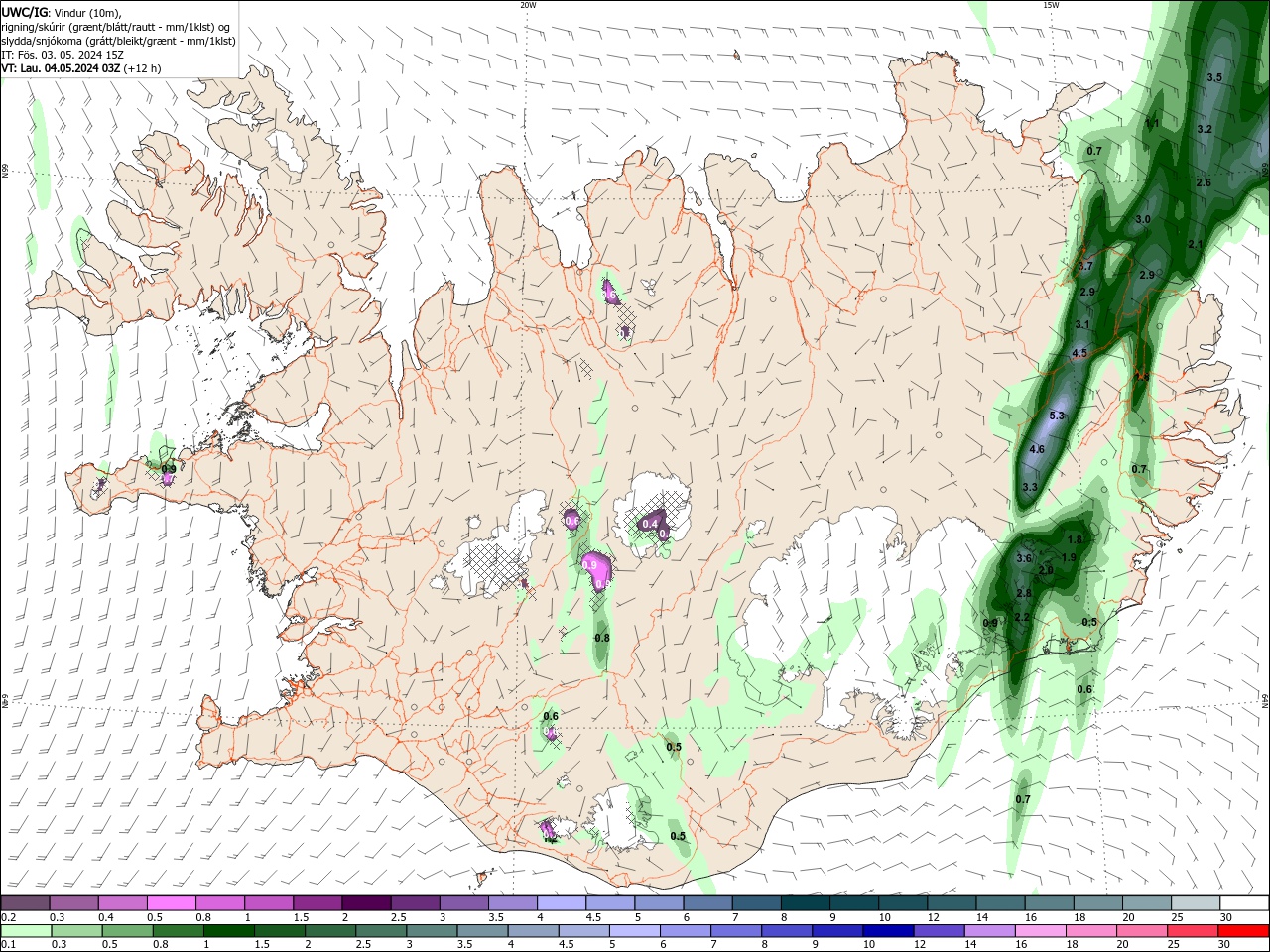Image resolution: width=1270 pixels, height=952 pixels.
Task: Click the '2.2' precipitation value on the map
Action: click(1022, 617)
